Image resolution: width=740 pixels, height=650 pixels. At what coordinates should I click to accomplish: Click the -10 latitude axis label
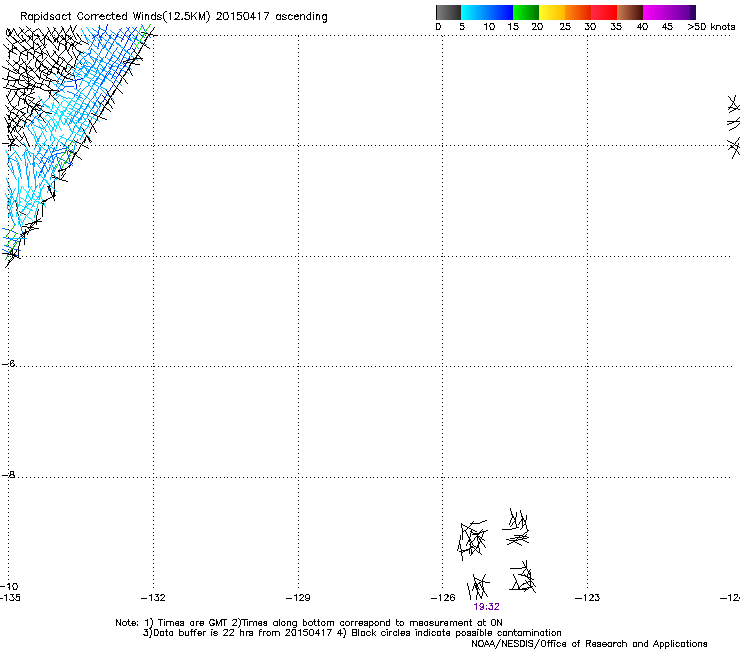click(9, 587)
